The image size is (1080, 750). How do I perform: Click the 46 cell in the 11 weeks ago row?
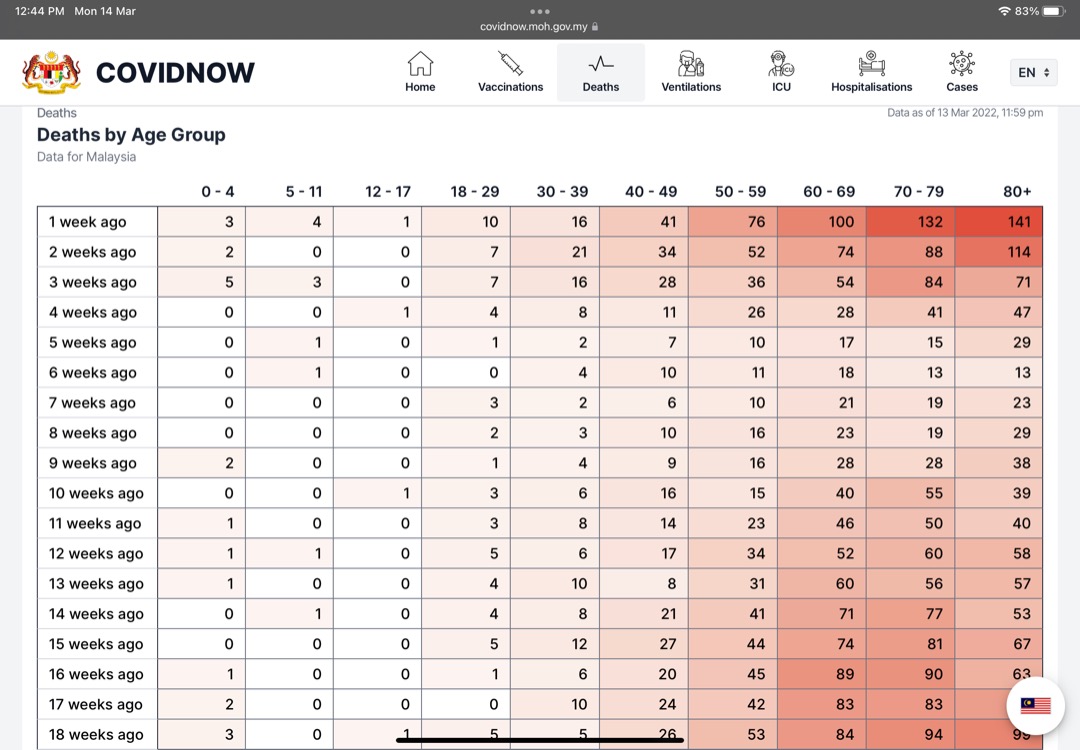click(822, 523)
